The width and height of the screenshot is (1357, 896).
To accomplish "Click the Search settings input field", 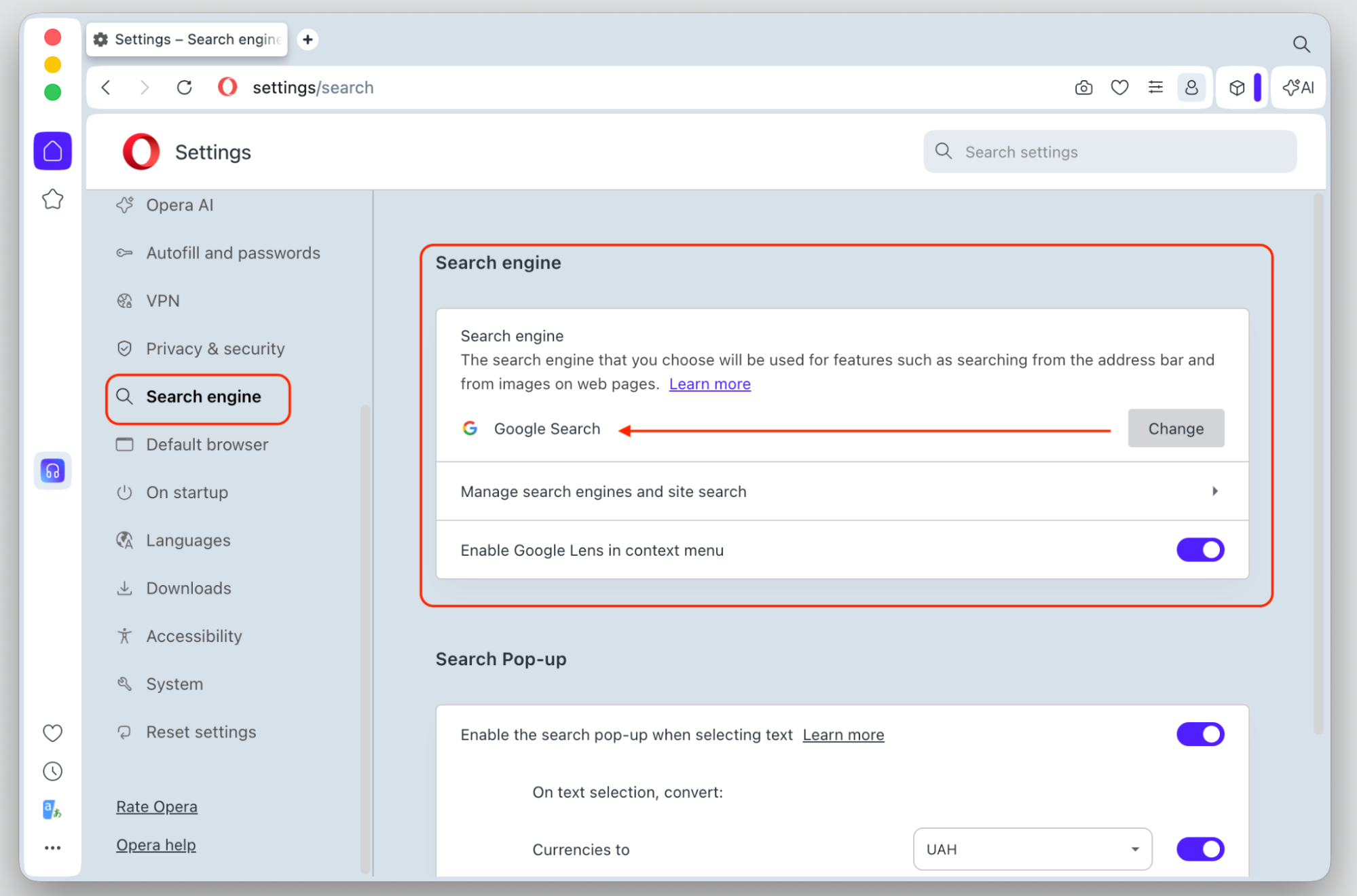I will pos(1109,152).
